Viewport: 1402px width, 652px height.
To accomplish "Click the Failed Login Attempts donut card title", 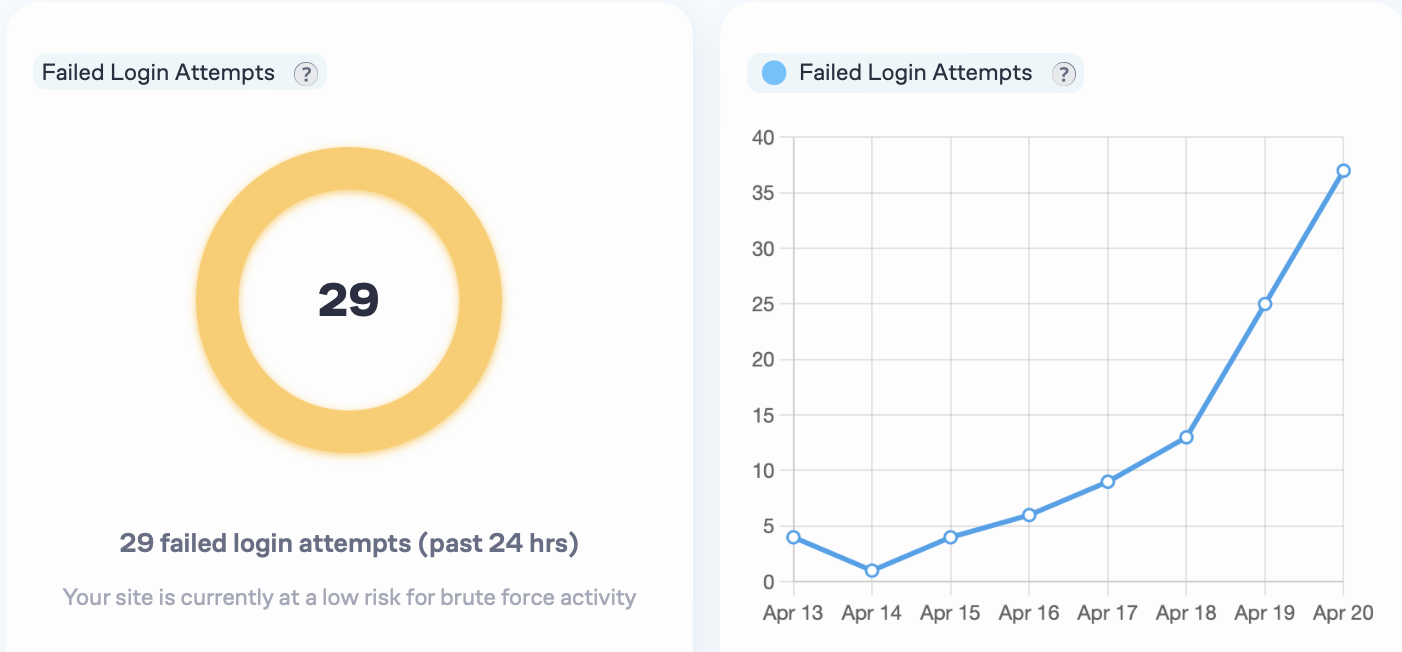I will pyautogui.click(x=158, y=73).
